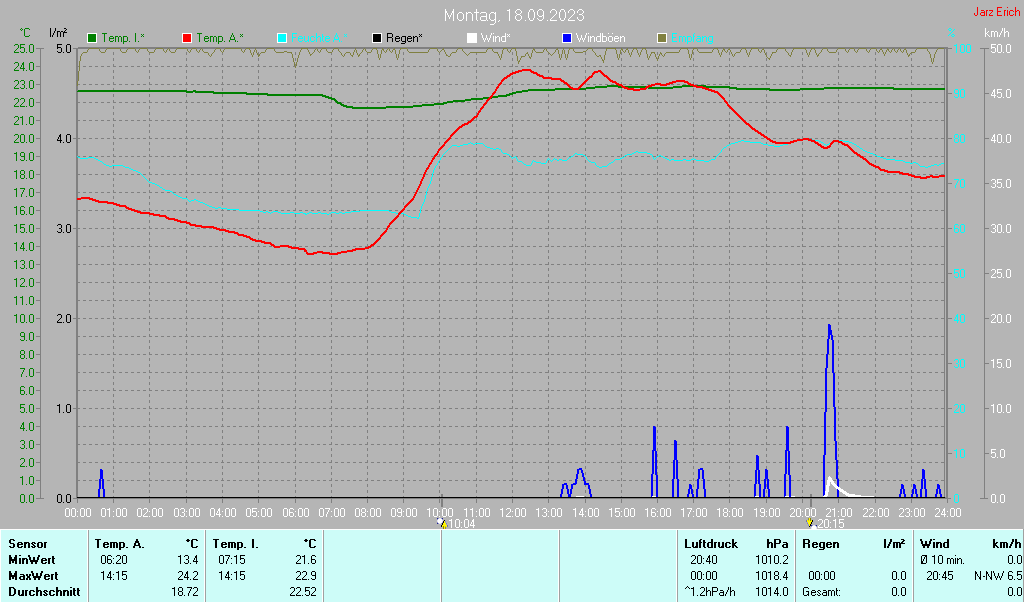Click the black Regen legend square
Viewport: 1024px width, 602px height.
pos(377,39)
